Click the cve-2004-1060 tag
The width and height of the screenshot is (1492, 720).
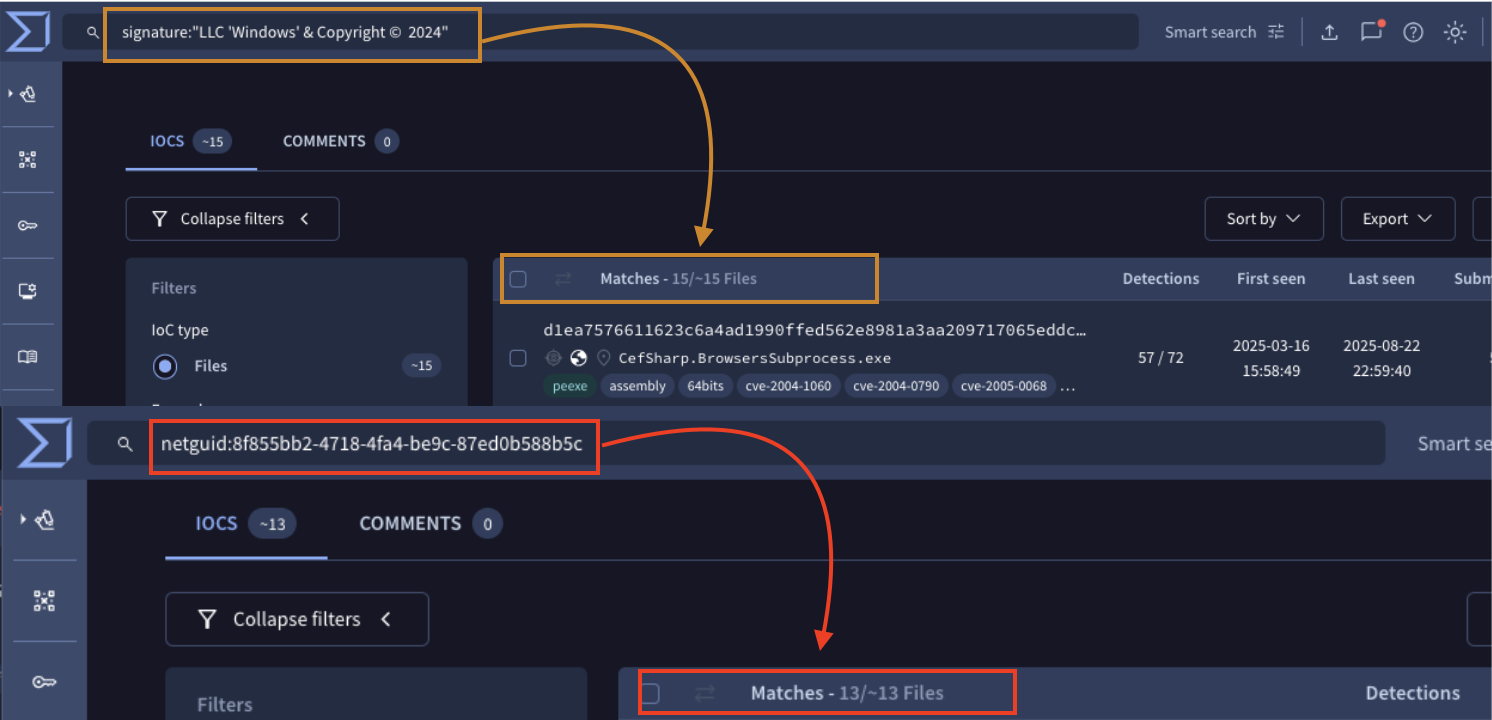[x=790, y=386]
